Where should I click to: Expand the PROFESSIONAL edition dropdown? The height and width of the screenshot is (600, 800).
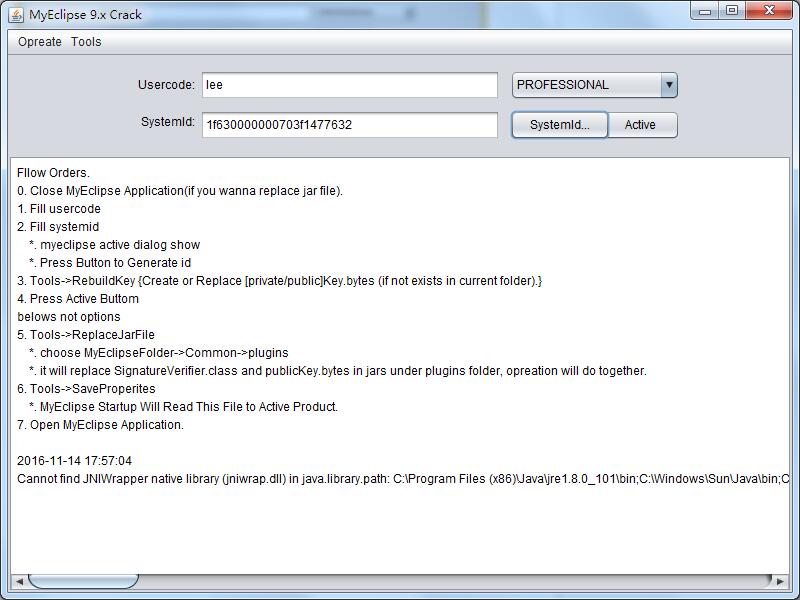coord(669,85)
